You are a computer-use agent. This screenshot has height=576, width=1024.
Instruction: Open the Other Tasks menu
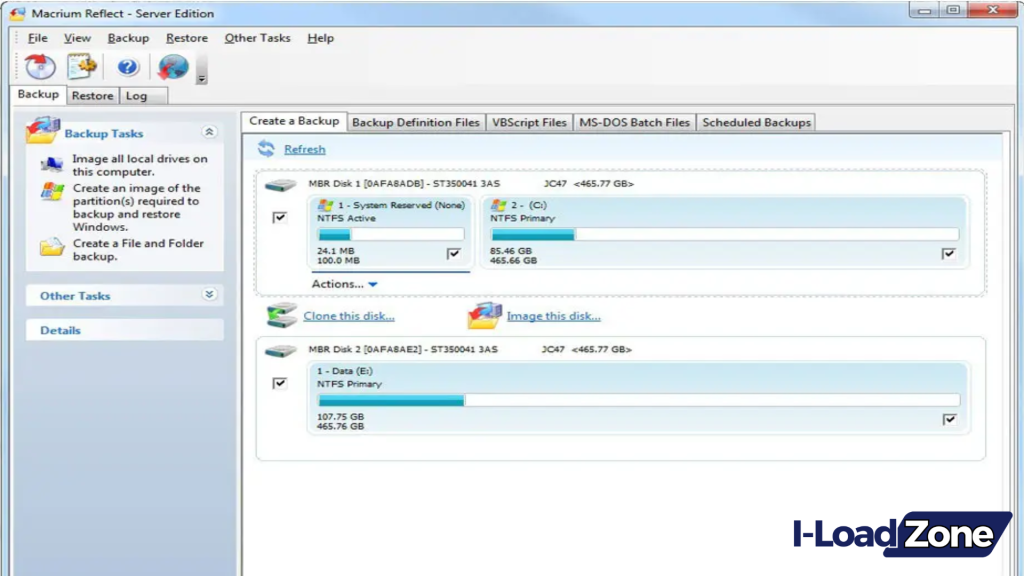tap(257, 37)
